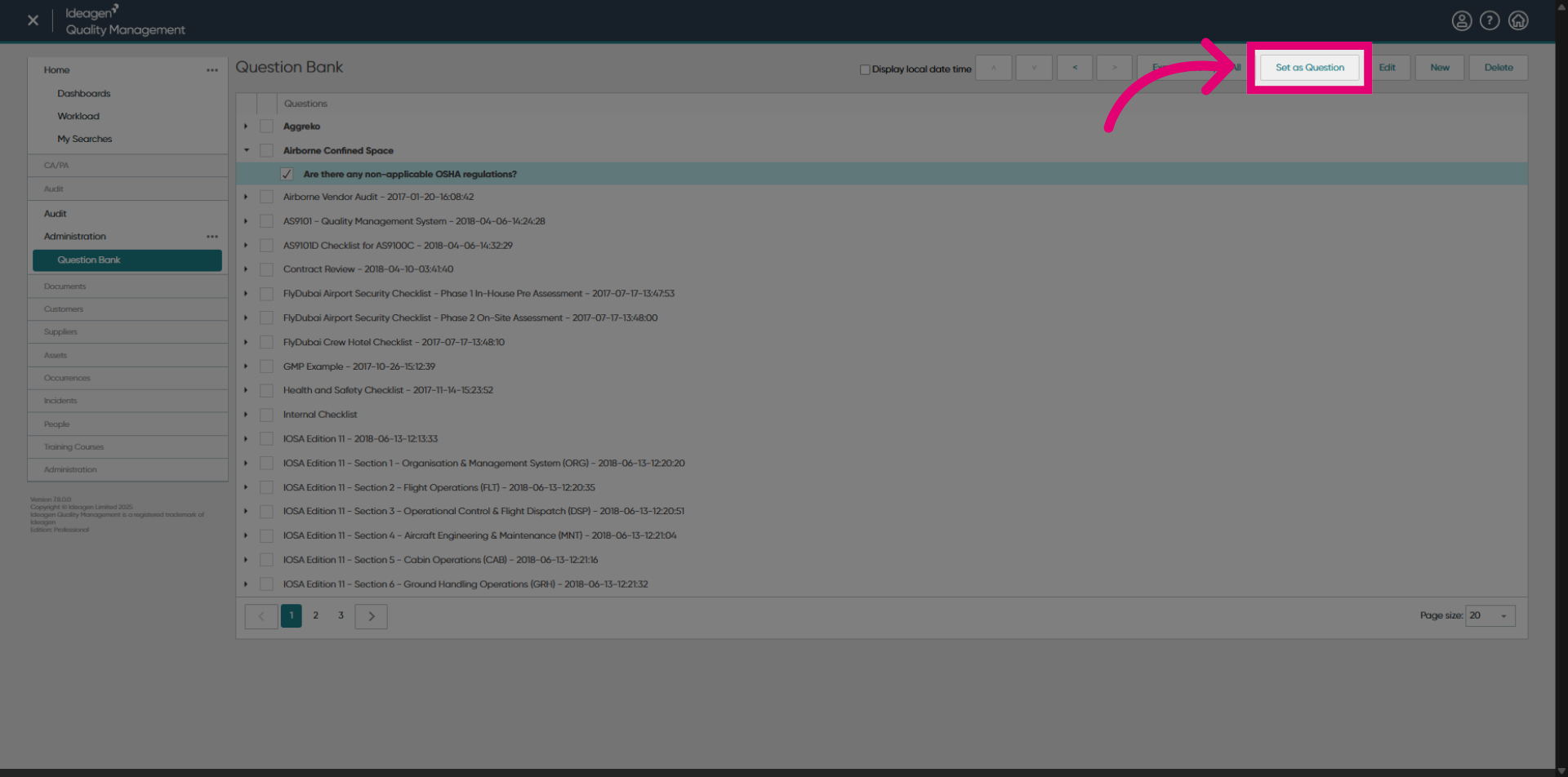
Task: Expand IOSA Section 3 Operational Control node
Action: click(x=246, y=512)
